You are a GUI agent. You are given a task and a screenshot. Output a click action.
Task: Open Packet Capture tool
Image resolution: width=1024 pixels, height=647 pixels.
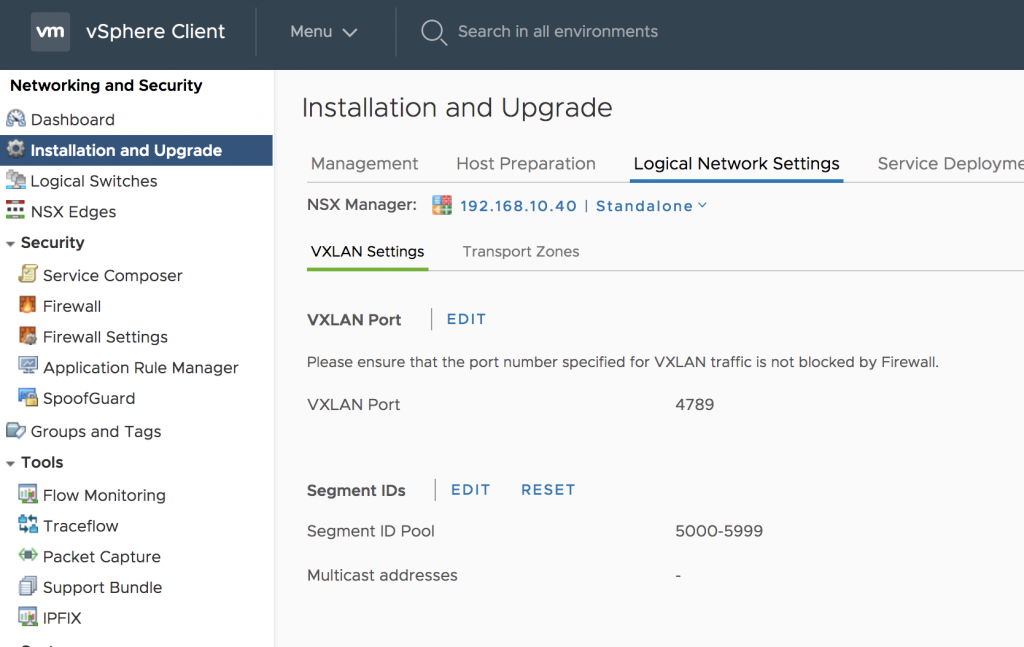(101, 556)
